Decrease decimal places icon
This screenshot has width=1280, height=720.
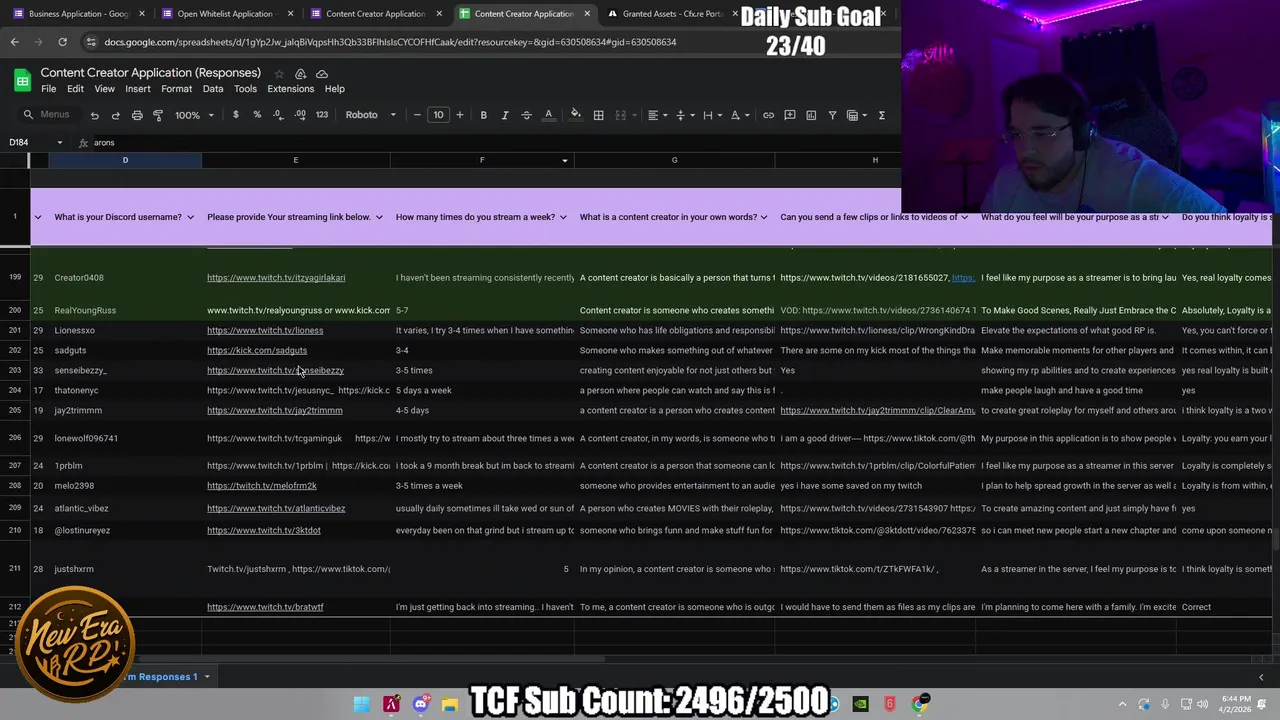click(279, 115)
